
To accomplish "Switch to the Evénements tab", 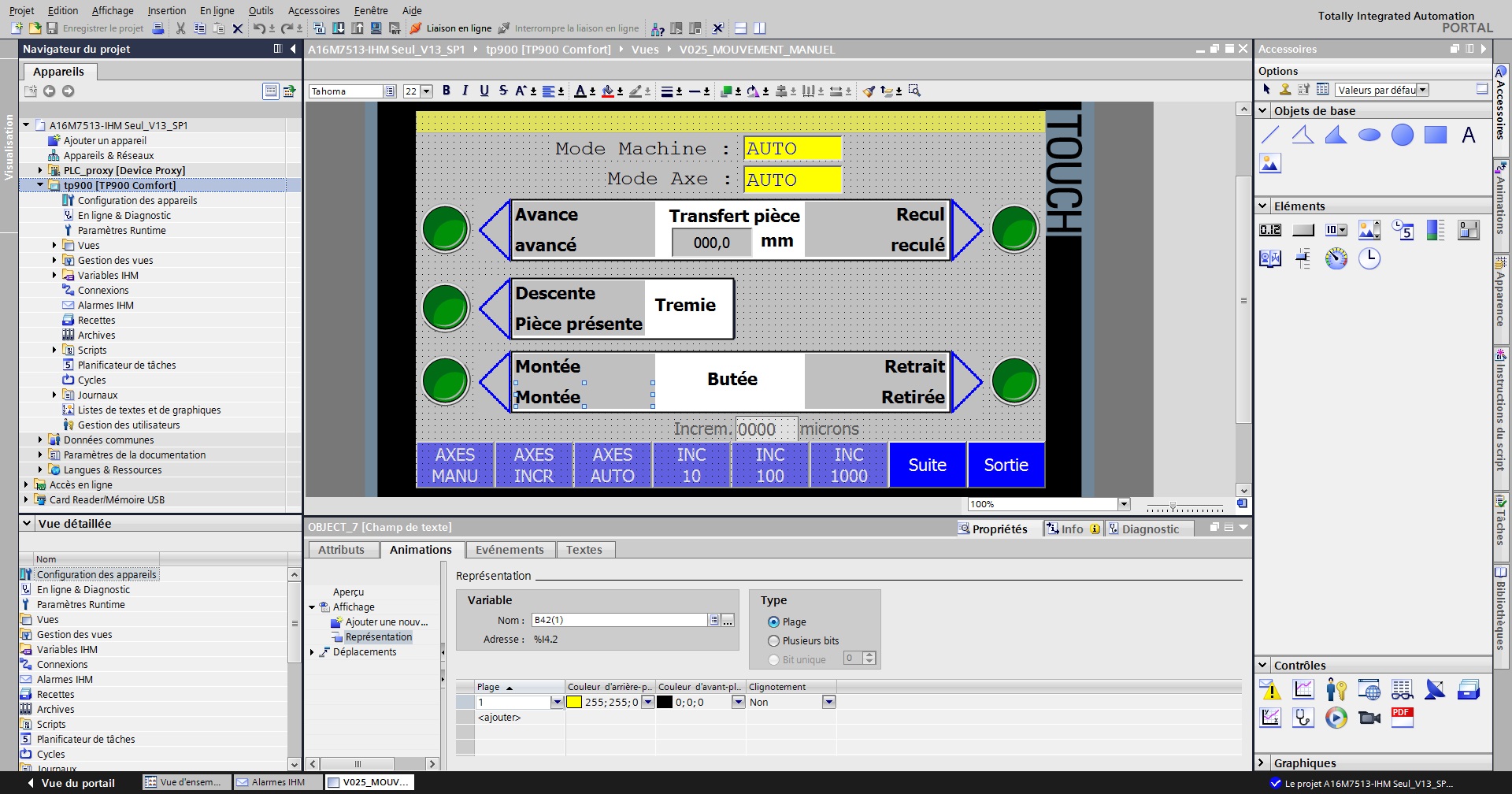I will (510, 550).
